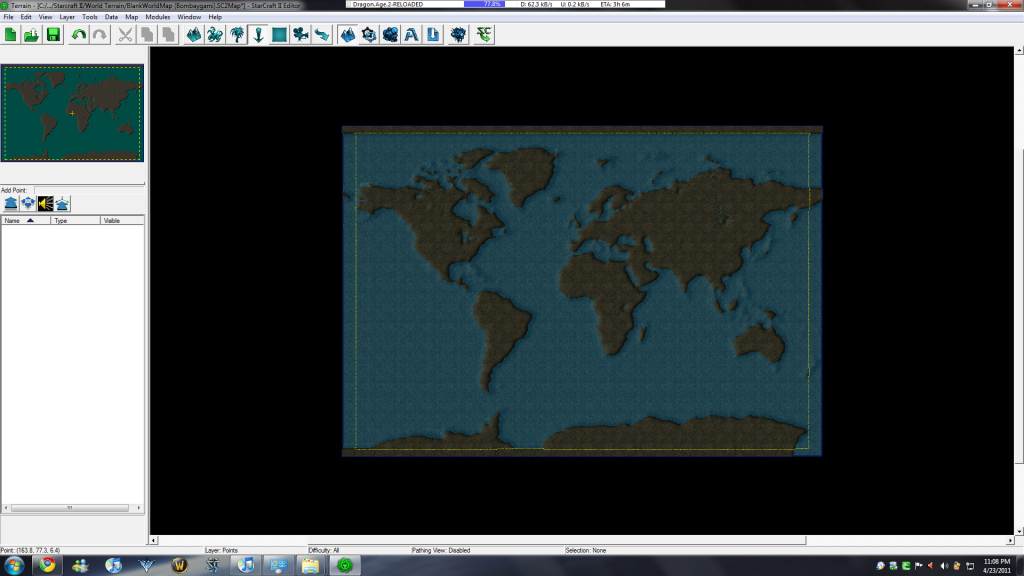This screenshot has width=1024, height=576.
Task: Switch to the Units layer creature icon
Action: (x=215, y=35)
